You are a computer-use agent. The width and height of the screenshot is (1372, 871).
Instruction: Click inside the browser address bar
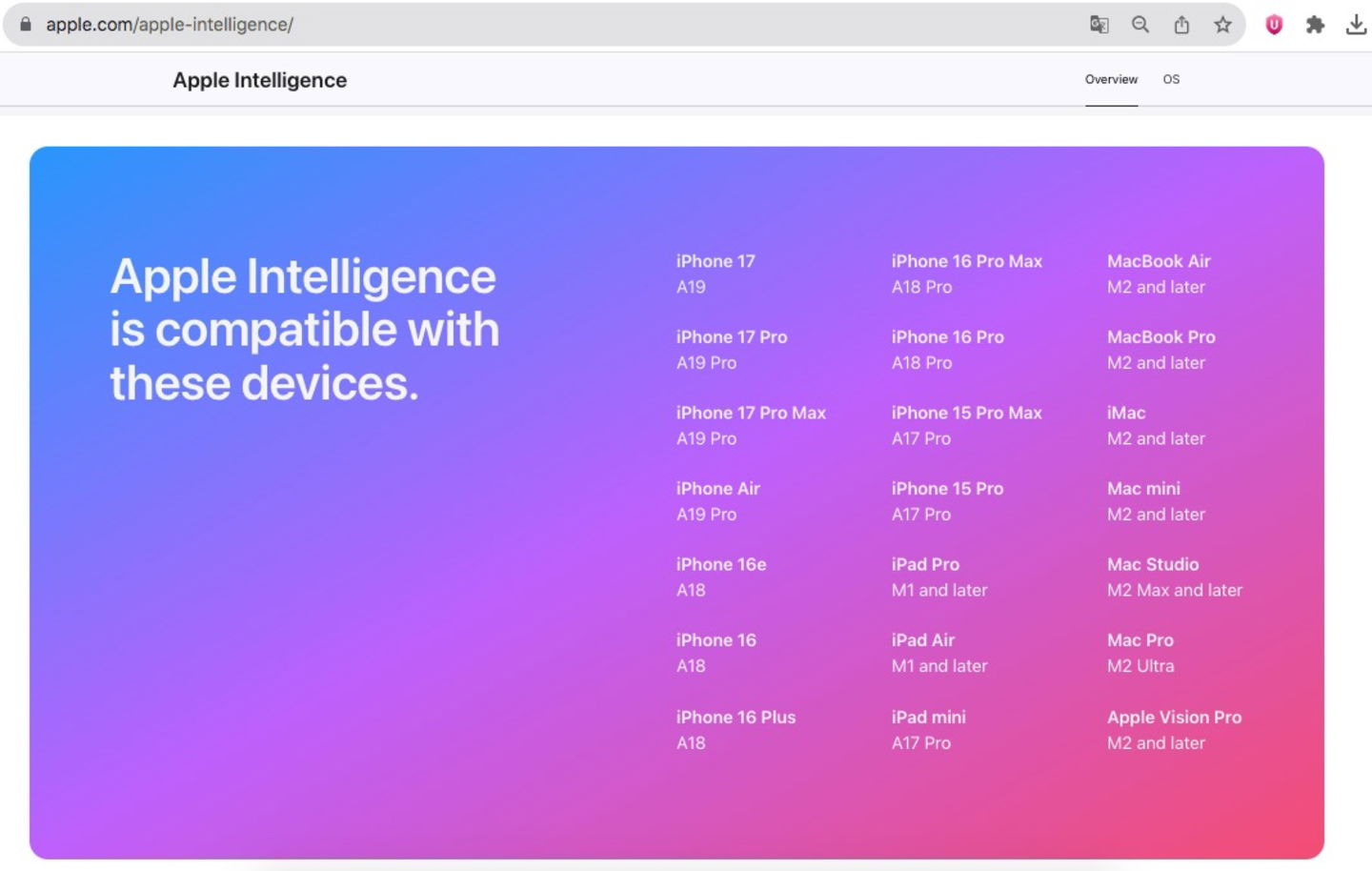click(381, 25)
